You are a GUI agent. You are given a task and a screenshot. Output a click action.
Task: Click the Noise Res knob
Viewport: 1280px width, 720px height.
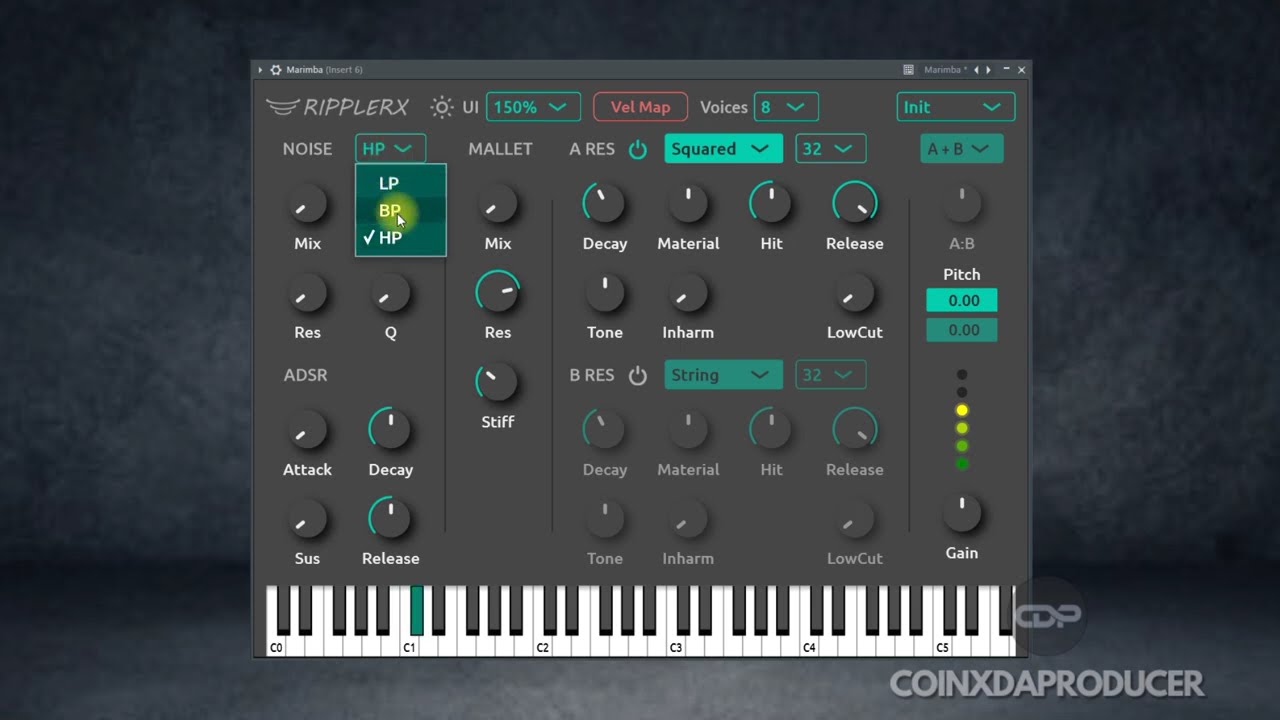click(307, 293)
